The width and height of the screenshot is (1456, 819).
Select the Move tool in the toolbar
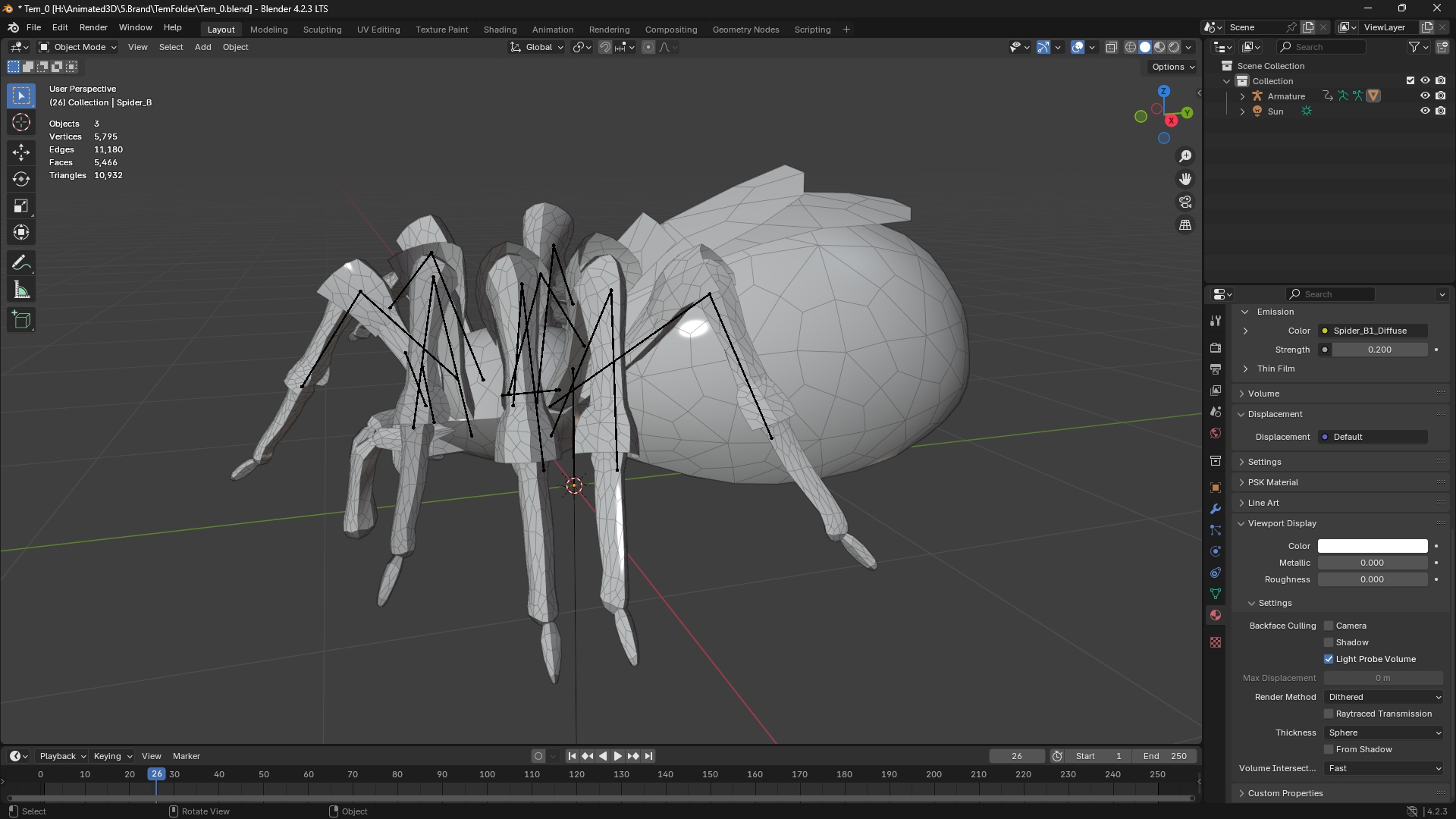(20, 152)
